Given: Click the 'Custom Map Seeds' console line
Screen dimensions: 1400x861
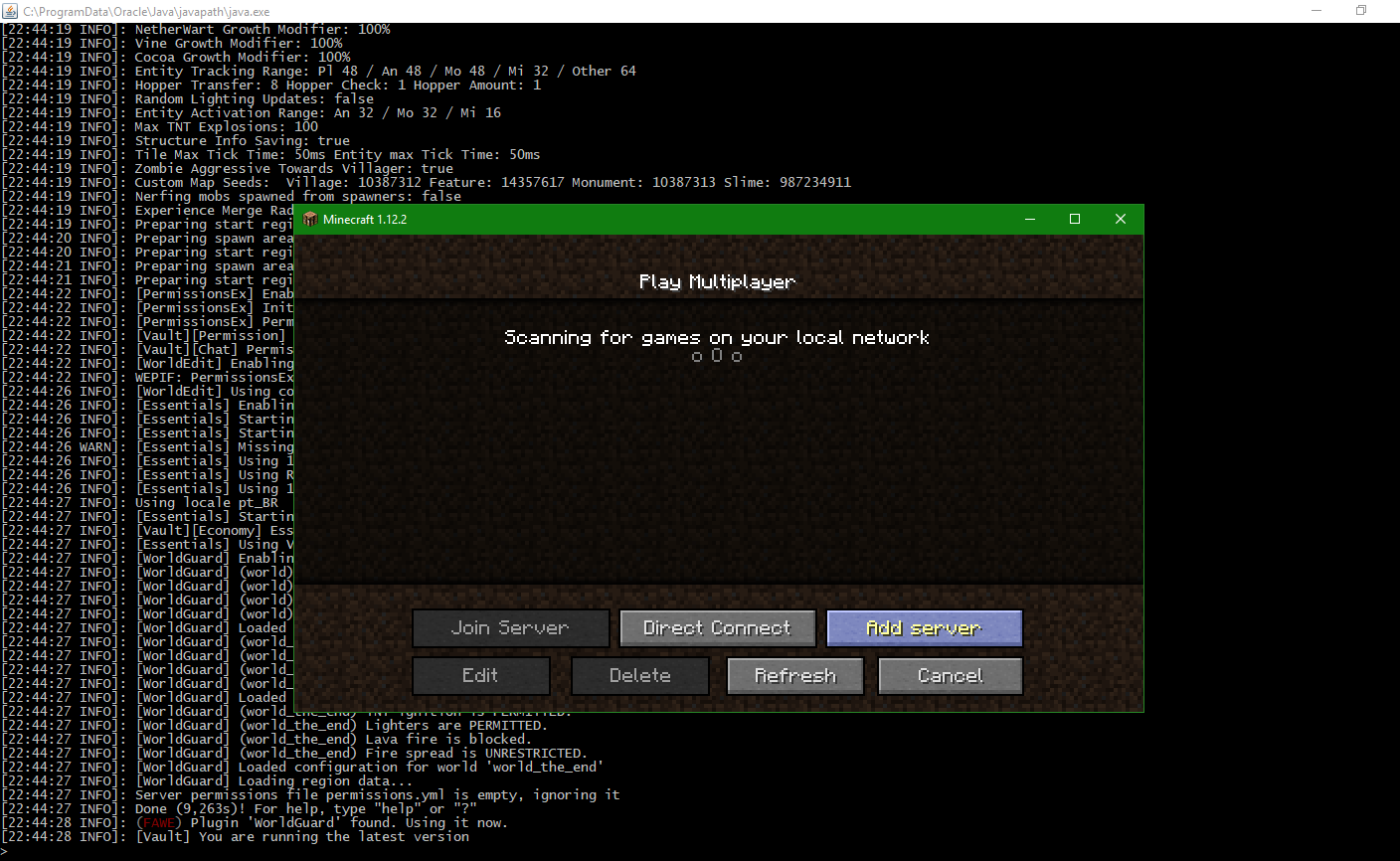Looking at the screenshot, I should click(427, 183).
